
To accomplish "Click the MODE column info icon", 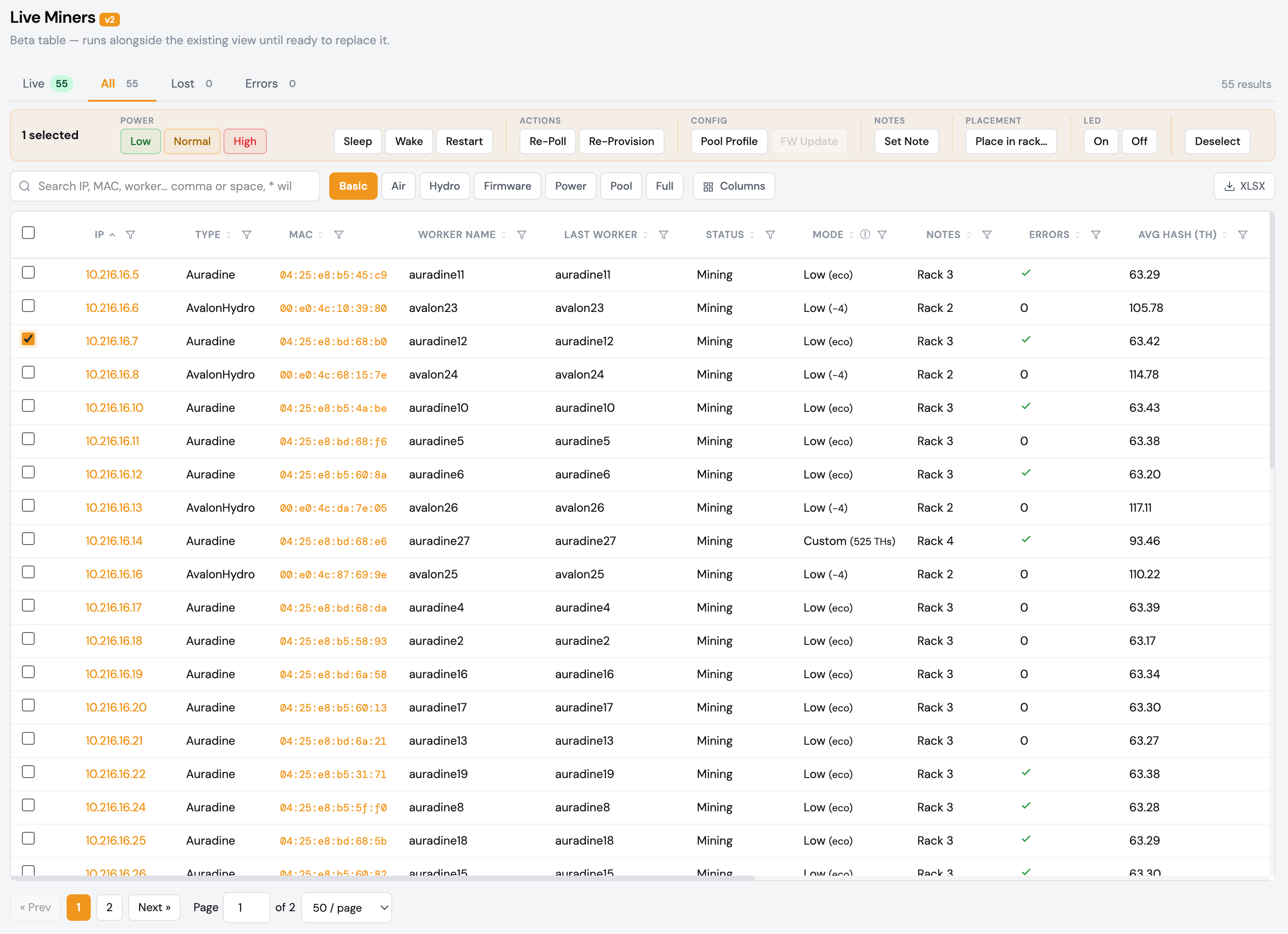I will click(865, 234).
